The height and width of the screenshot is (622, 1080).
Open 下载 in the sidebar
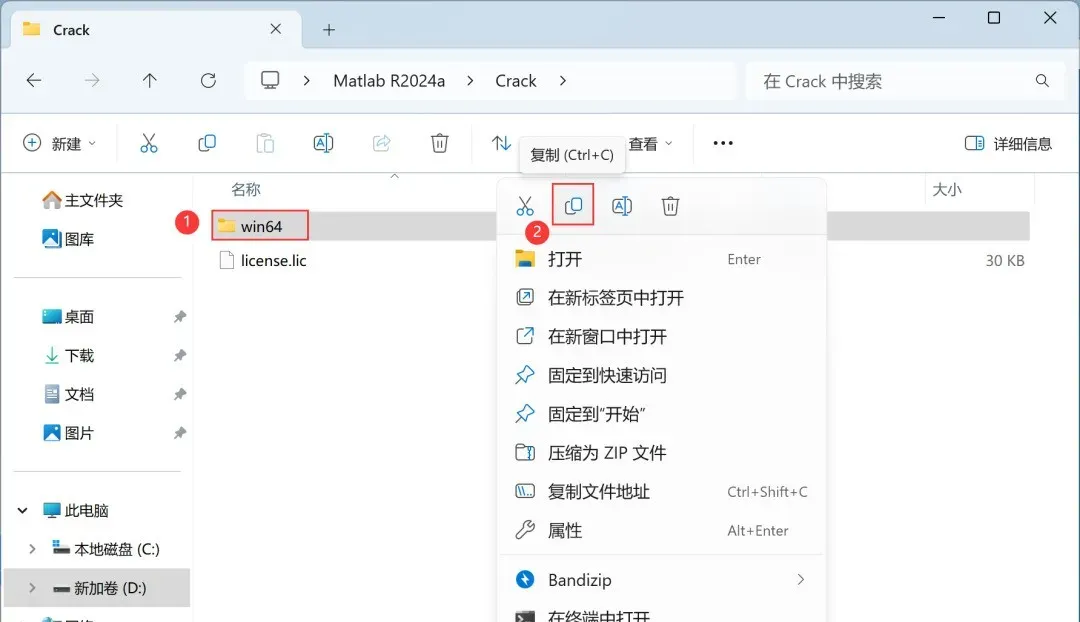(68, 355)
